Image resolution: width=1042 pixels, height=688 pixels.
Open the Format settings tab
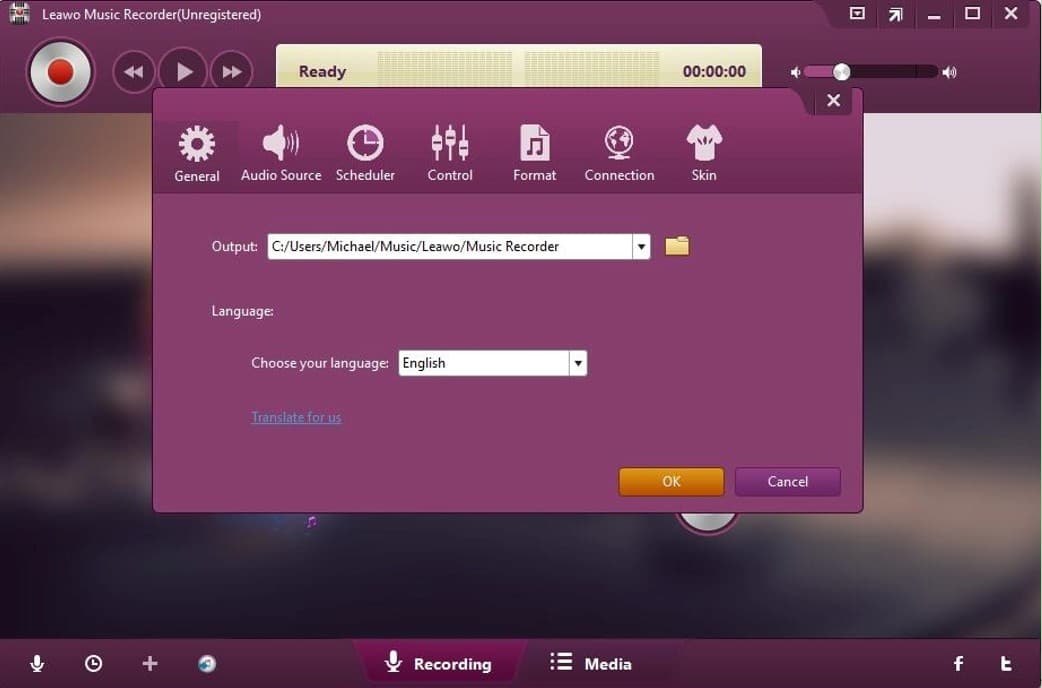coord(535,154)
